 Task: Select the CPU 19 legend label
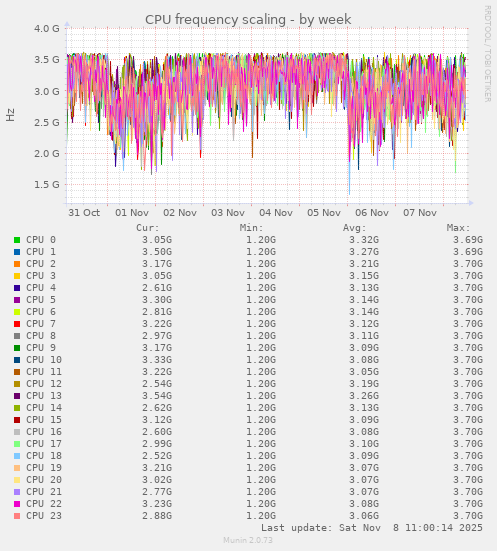click(44, 468)
